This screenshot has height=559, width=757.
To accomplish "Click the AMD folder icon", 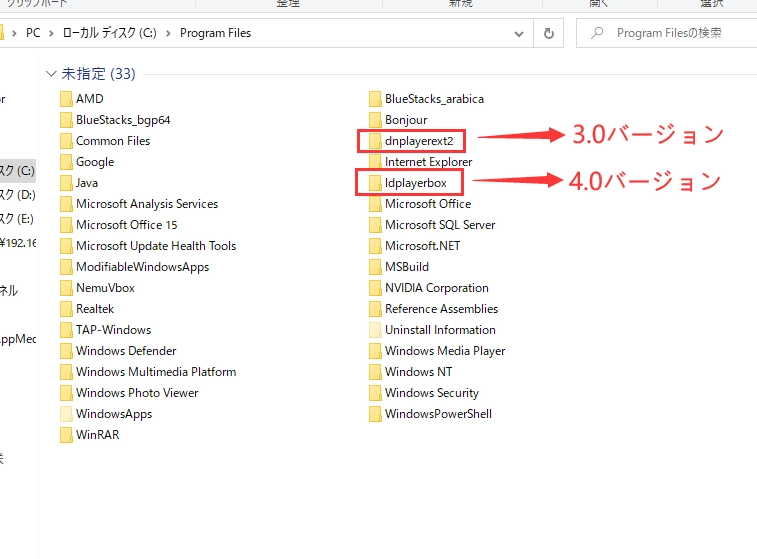I will point(66,99).
